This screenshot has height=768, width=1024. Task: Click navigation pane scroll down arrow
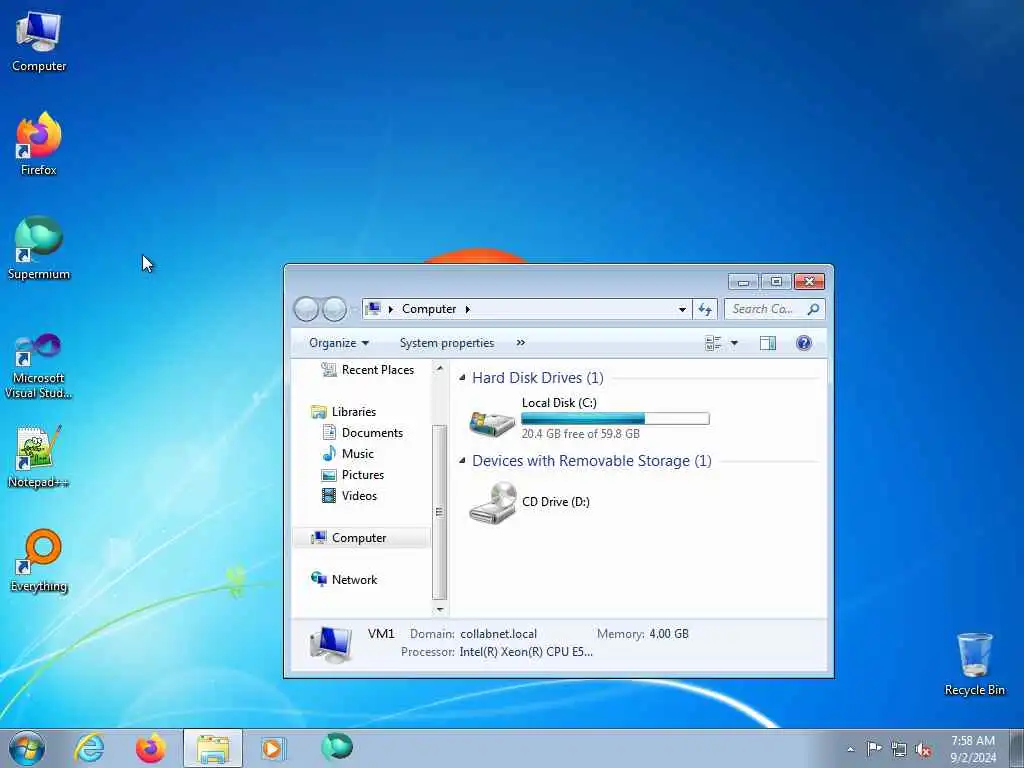440,609
